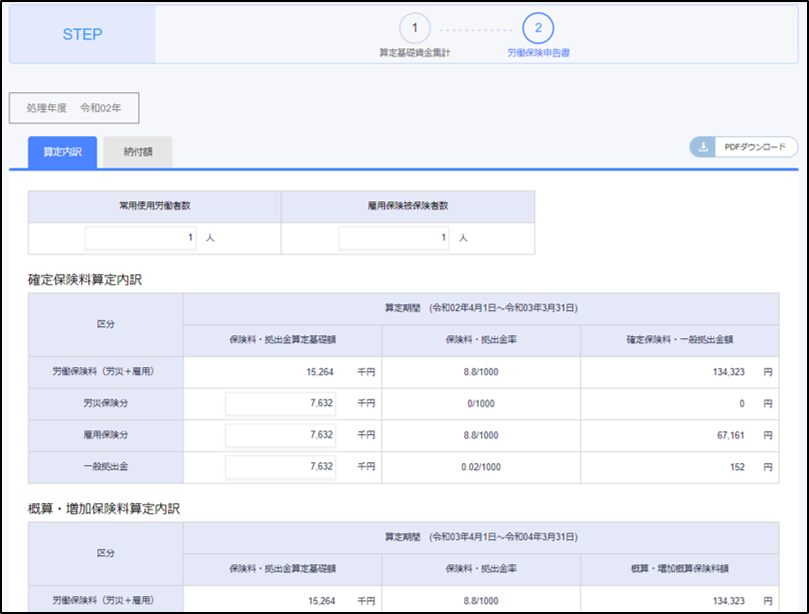Viewport: 809px width, 614px height.
Task: Click the 労働保険申告書 step label
Action: click(538, 52)
